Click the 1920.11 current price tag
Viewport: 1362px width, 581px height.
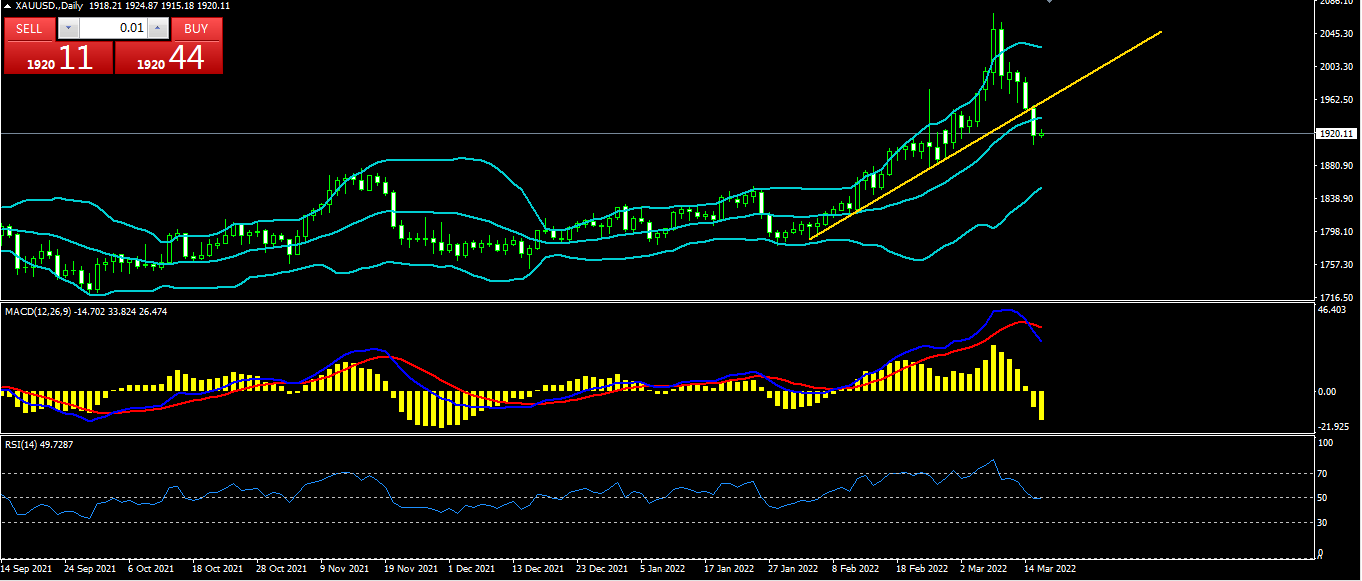[1336, 133]
